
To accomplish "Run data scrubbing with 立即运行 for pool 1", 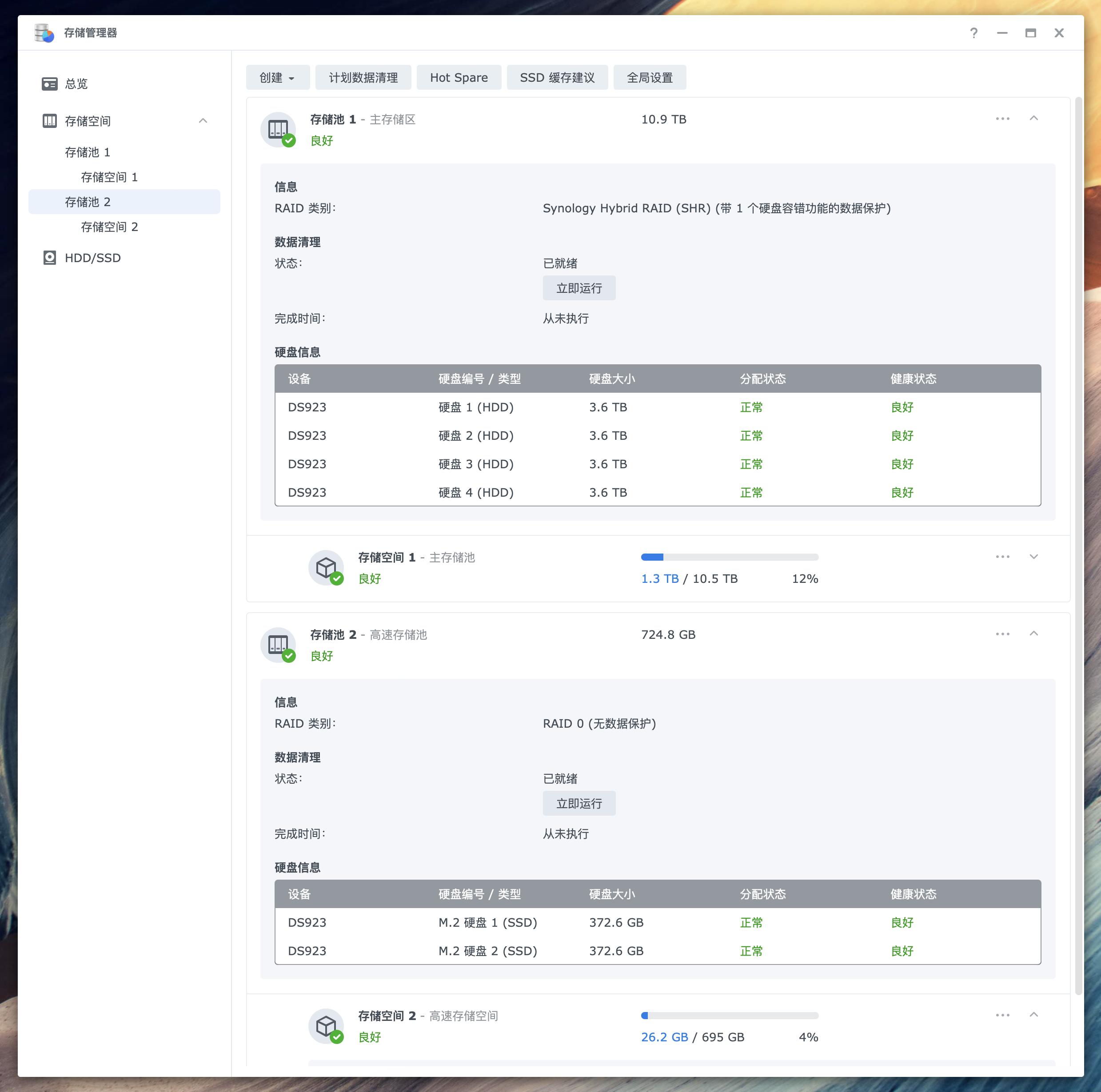I will 579,288.
